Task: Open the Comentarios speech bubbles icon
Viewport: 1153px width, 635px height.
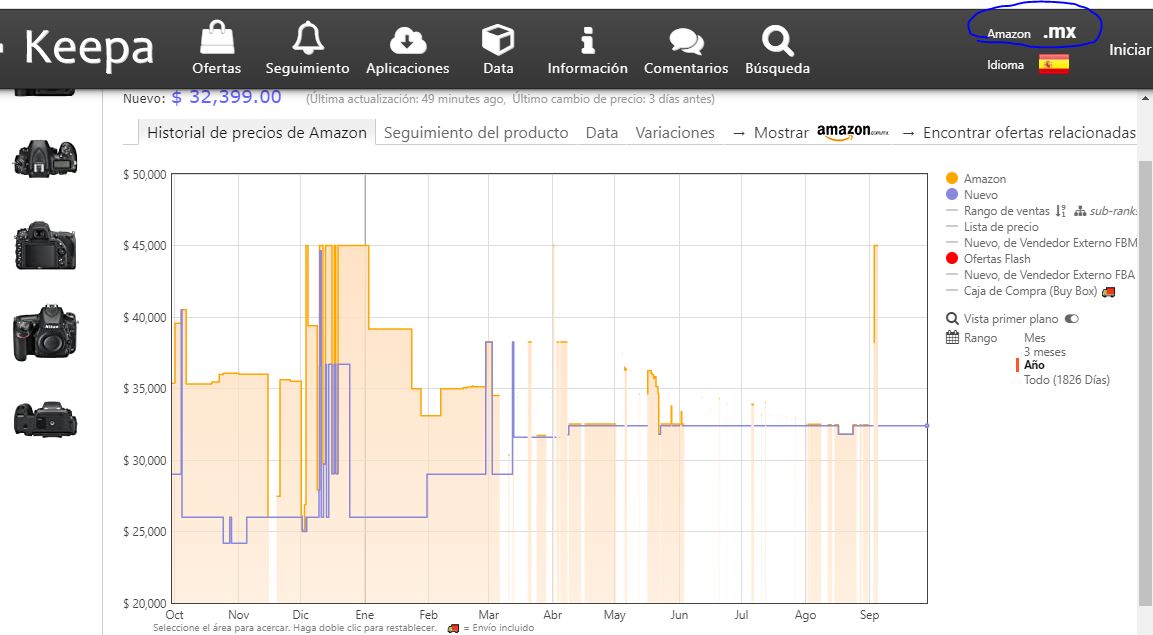Action: pyautogui.click(x=686, y=41)
